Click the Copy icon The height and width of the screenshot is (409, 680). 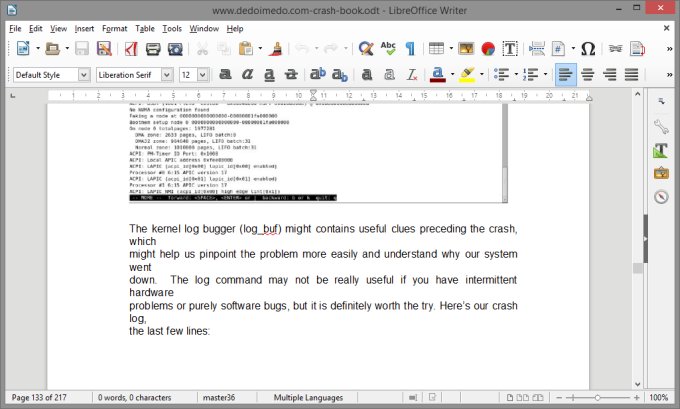pyautogui.click(x=224, y=49)
